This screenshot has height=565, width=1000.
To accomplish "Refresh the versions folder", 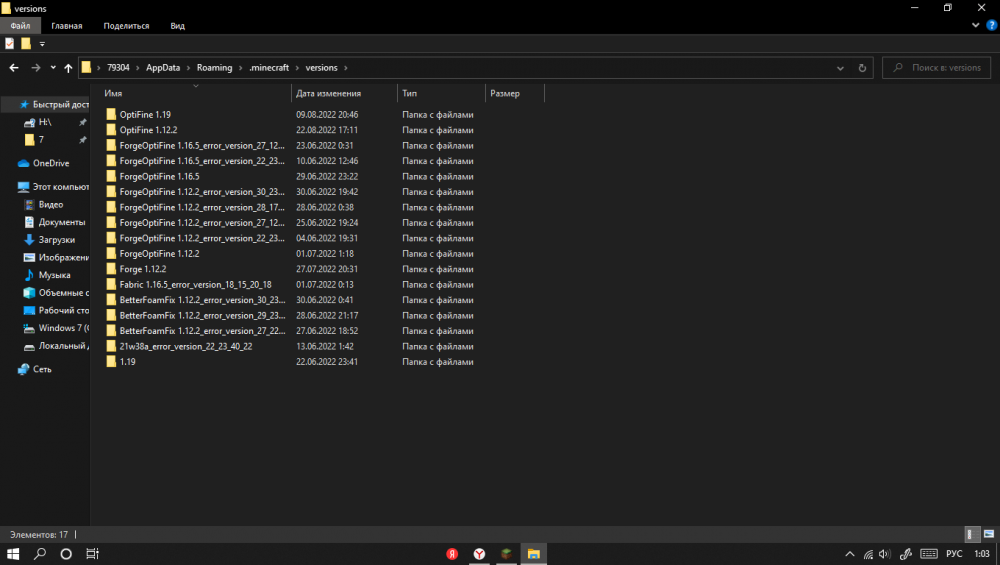I will click(x=862, y=68).
